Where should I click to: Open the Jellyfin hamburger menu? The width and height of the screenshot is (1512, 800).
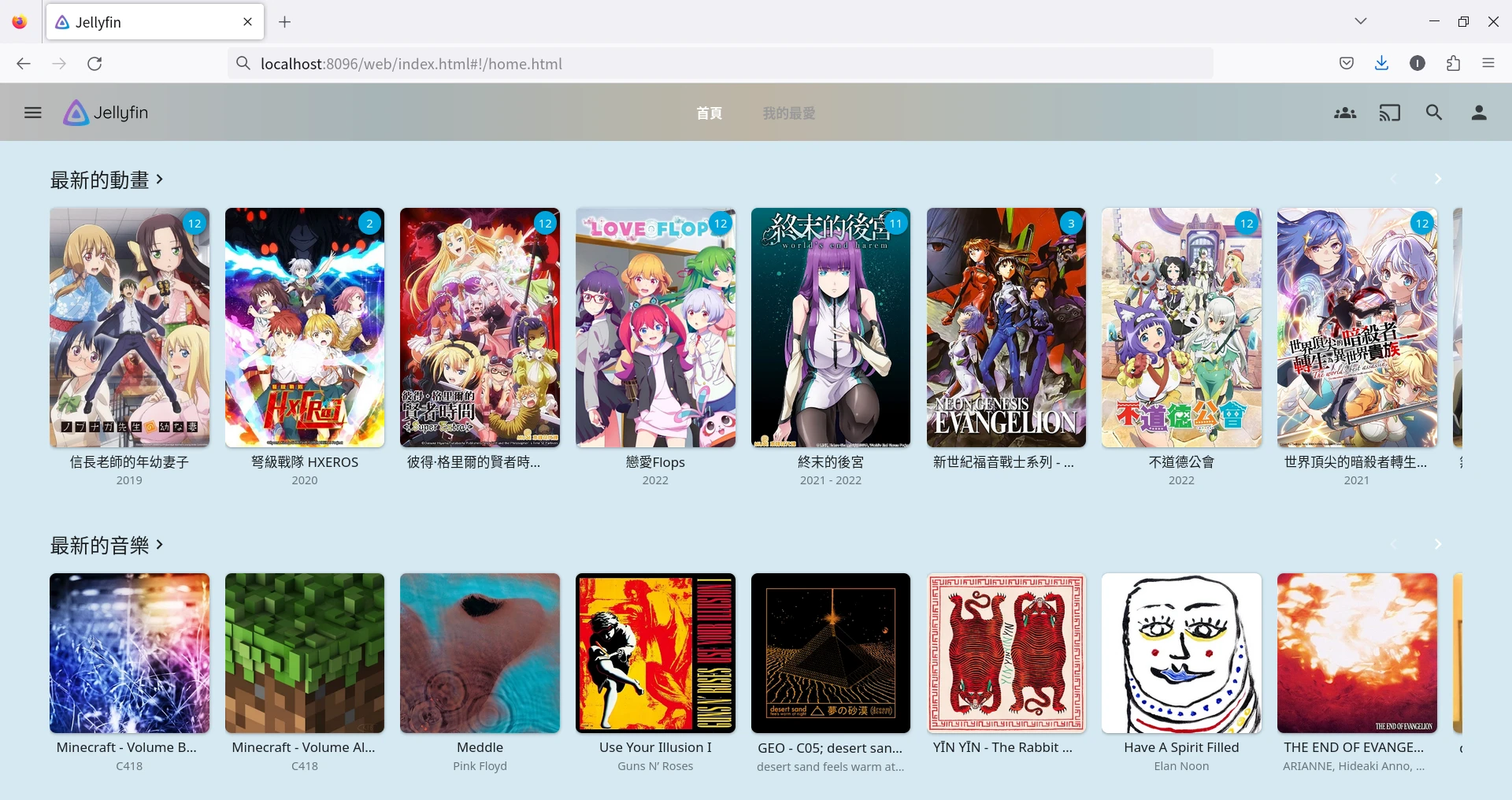point(32,113)
